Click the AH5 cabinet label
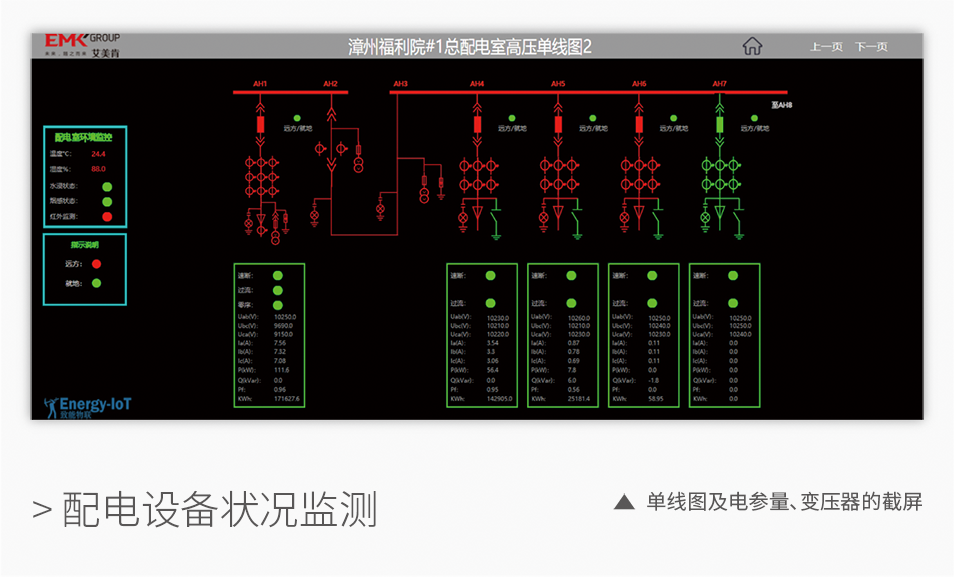Image resolution: width=954 pixels, height=577 pixels. point(558,84)
